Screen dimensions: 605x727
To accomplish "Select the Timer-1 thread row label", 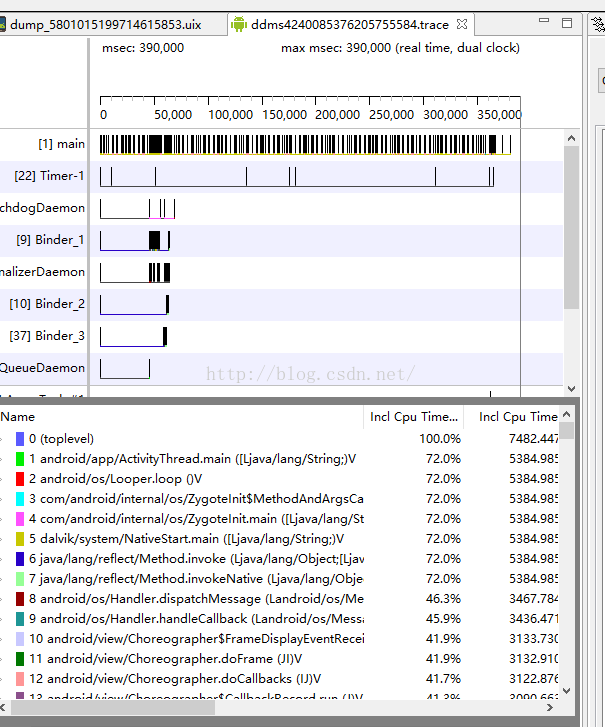I will pos(49,176).
